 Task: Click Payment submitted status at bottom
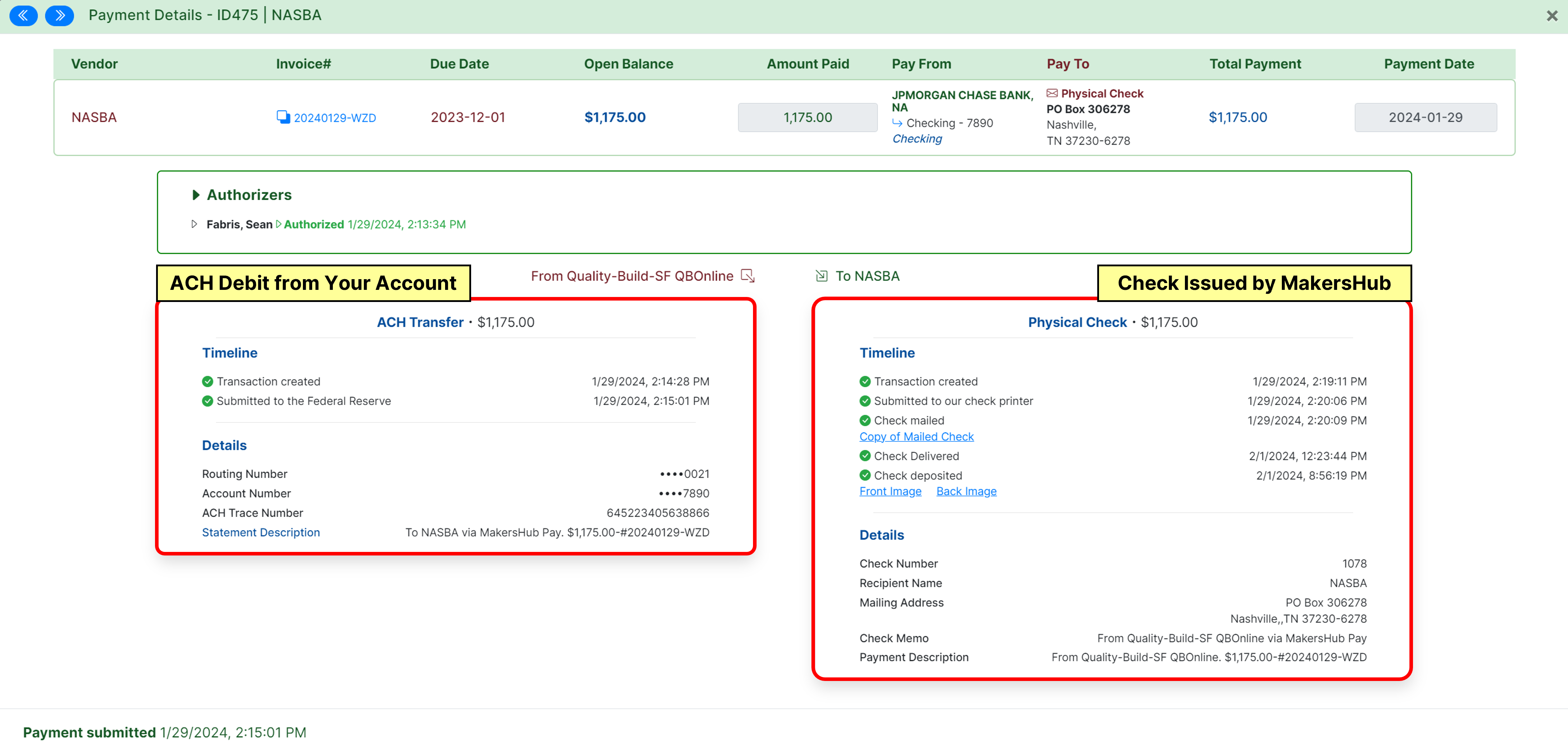coord(164,732)
